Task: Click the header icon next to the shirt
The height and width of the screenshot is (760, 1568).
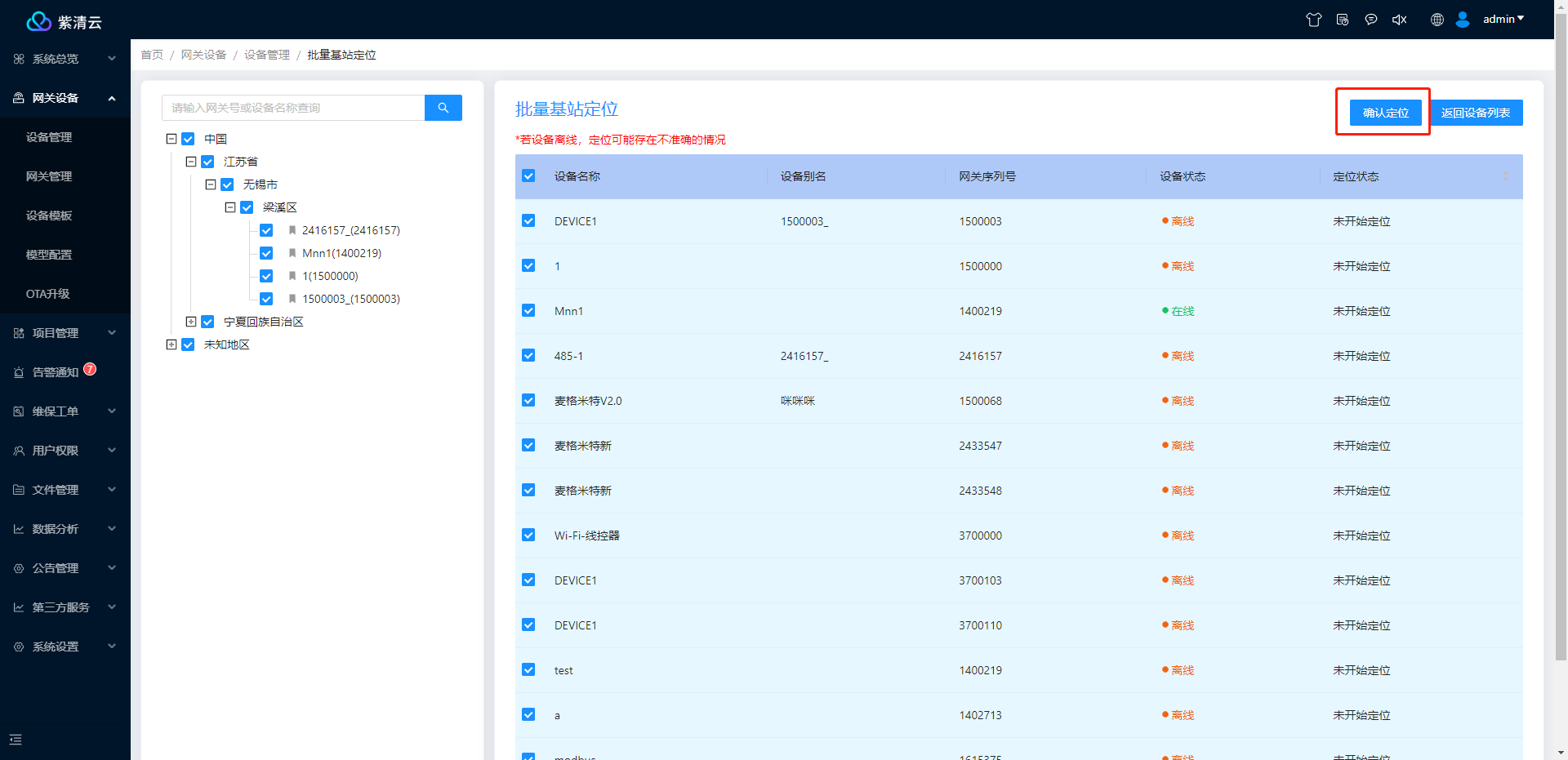Action: [x=1343, y=20]
